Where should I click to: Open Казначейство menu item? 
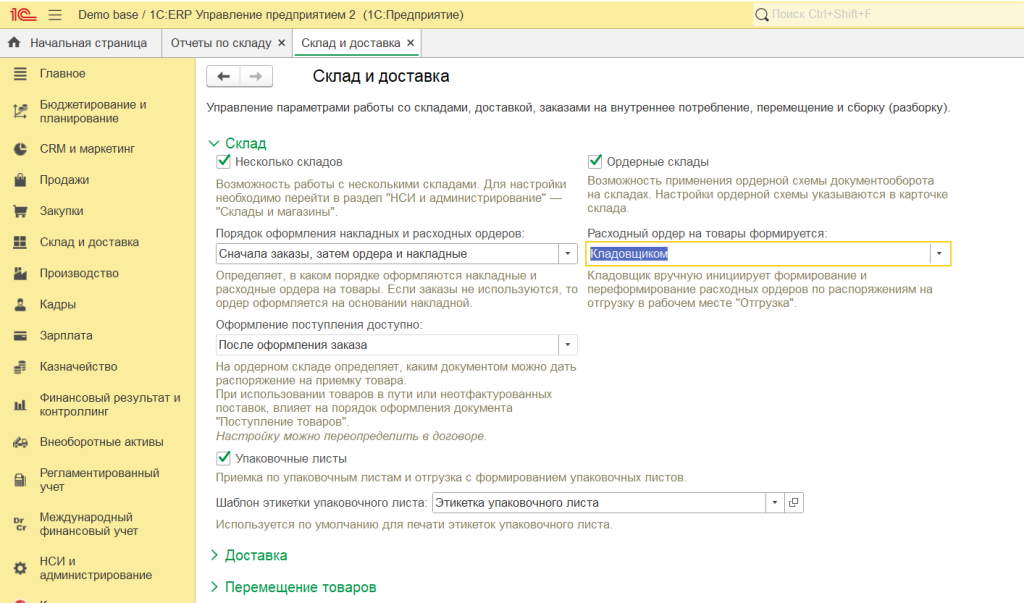coord(78,367)
